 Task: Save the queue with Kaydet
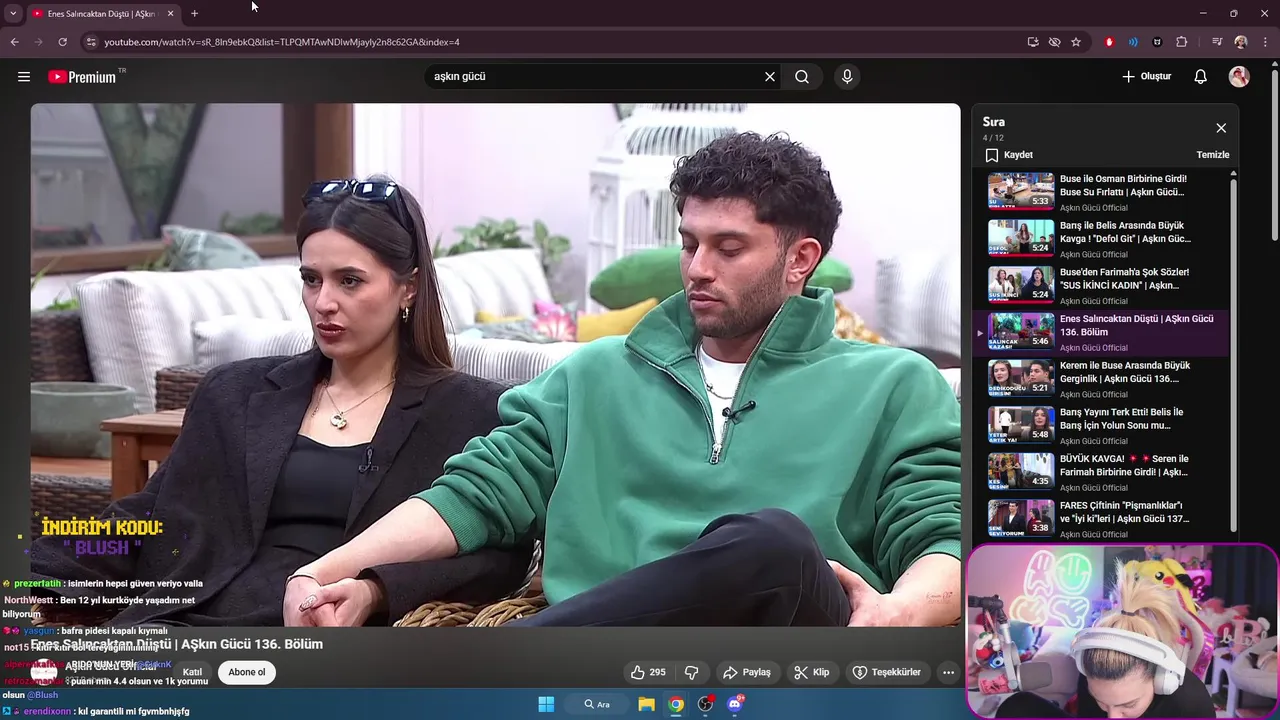coord(1009,155)
